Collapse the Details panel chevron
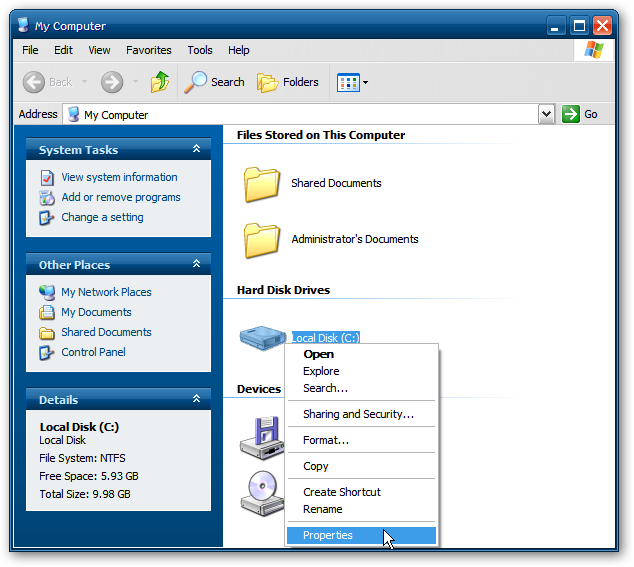The width and height of the screenshot is (634, 567). 197,399
